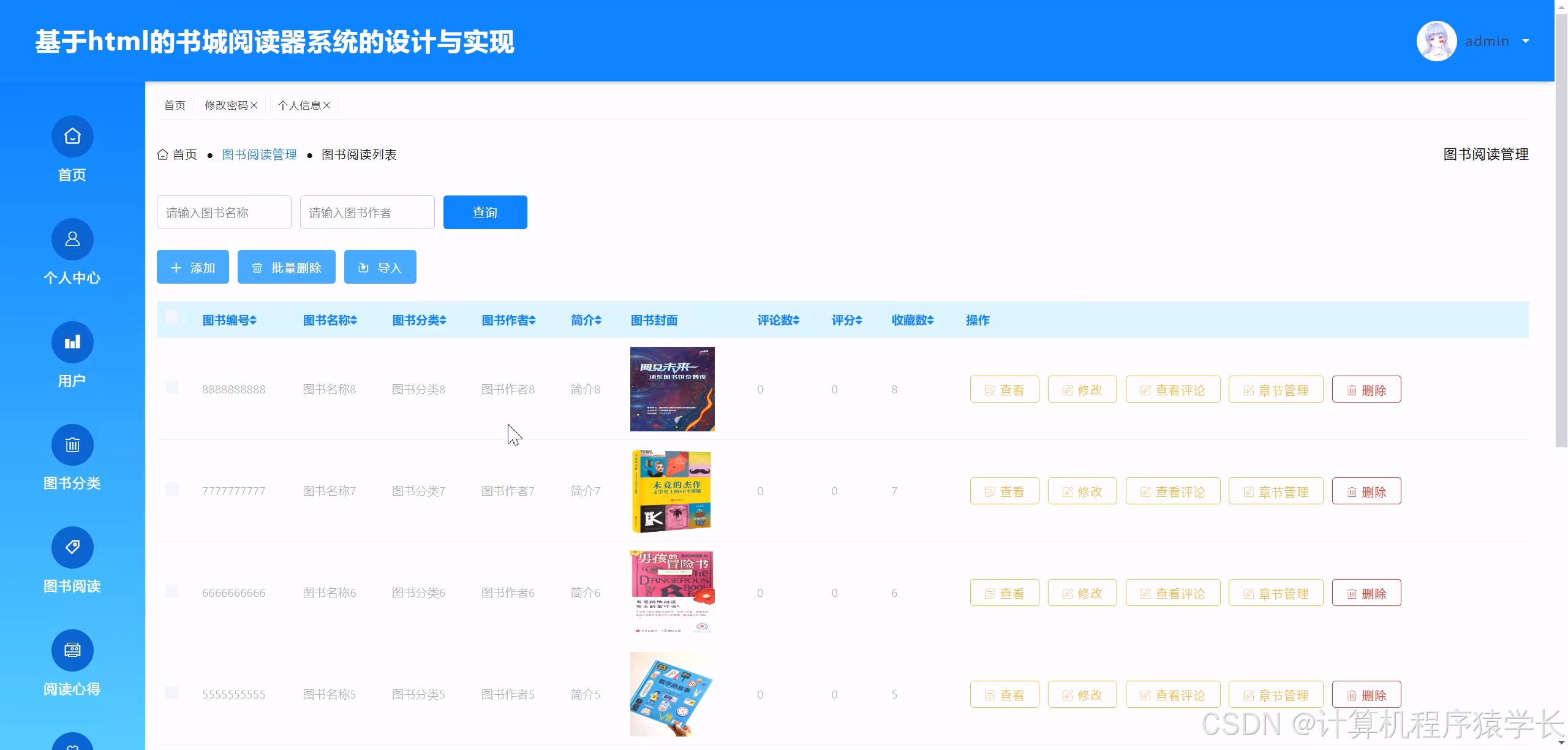Screen dimensions: 1568x750
Task: Open the 未竟的杰作 book cover thumbnail
Action: point(673,491)
